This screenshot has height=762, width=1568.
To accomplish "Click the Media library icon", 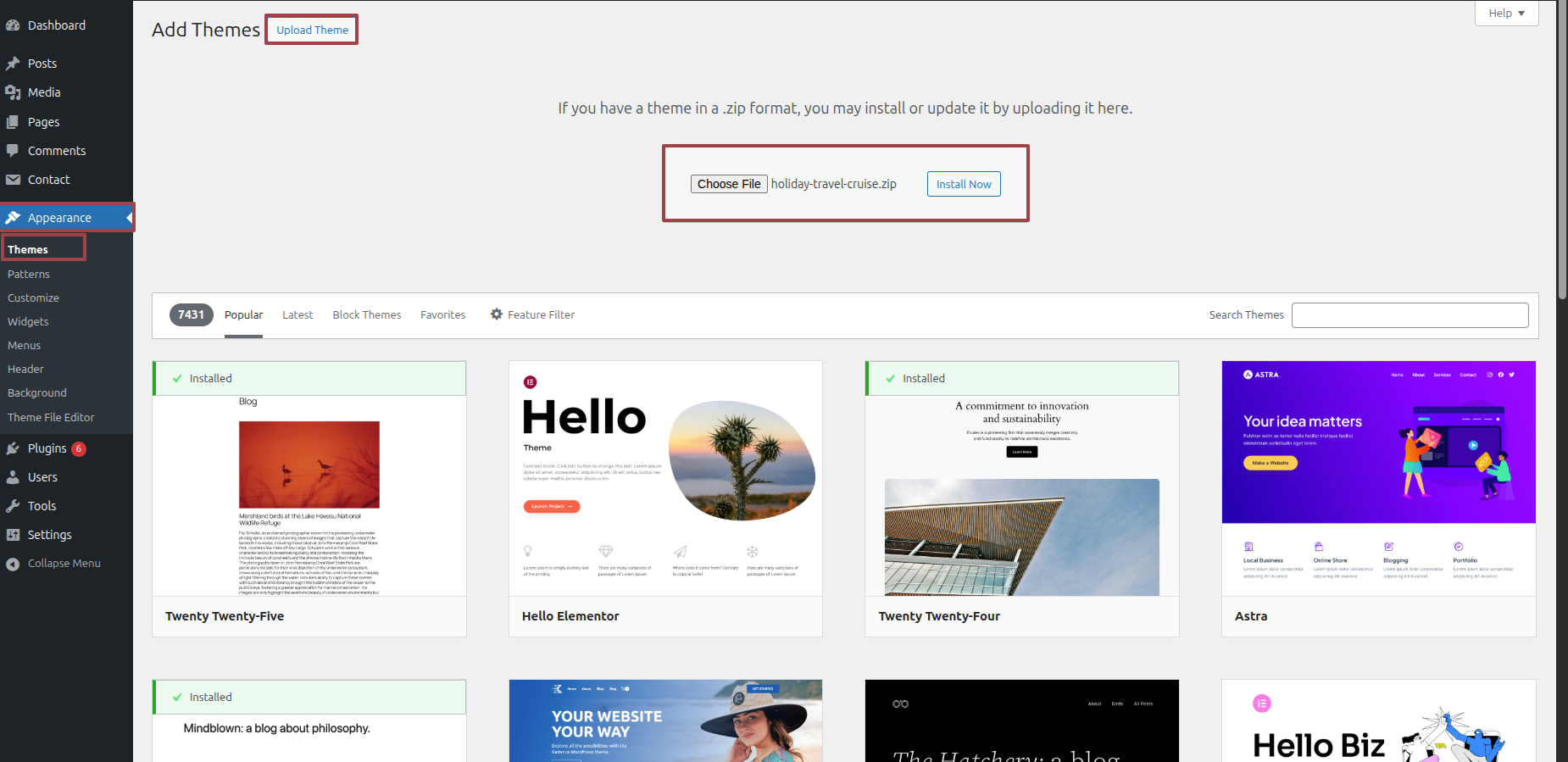I will 13,92.
